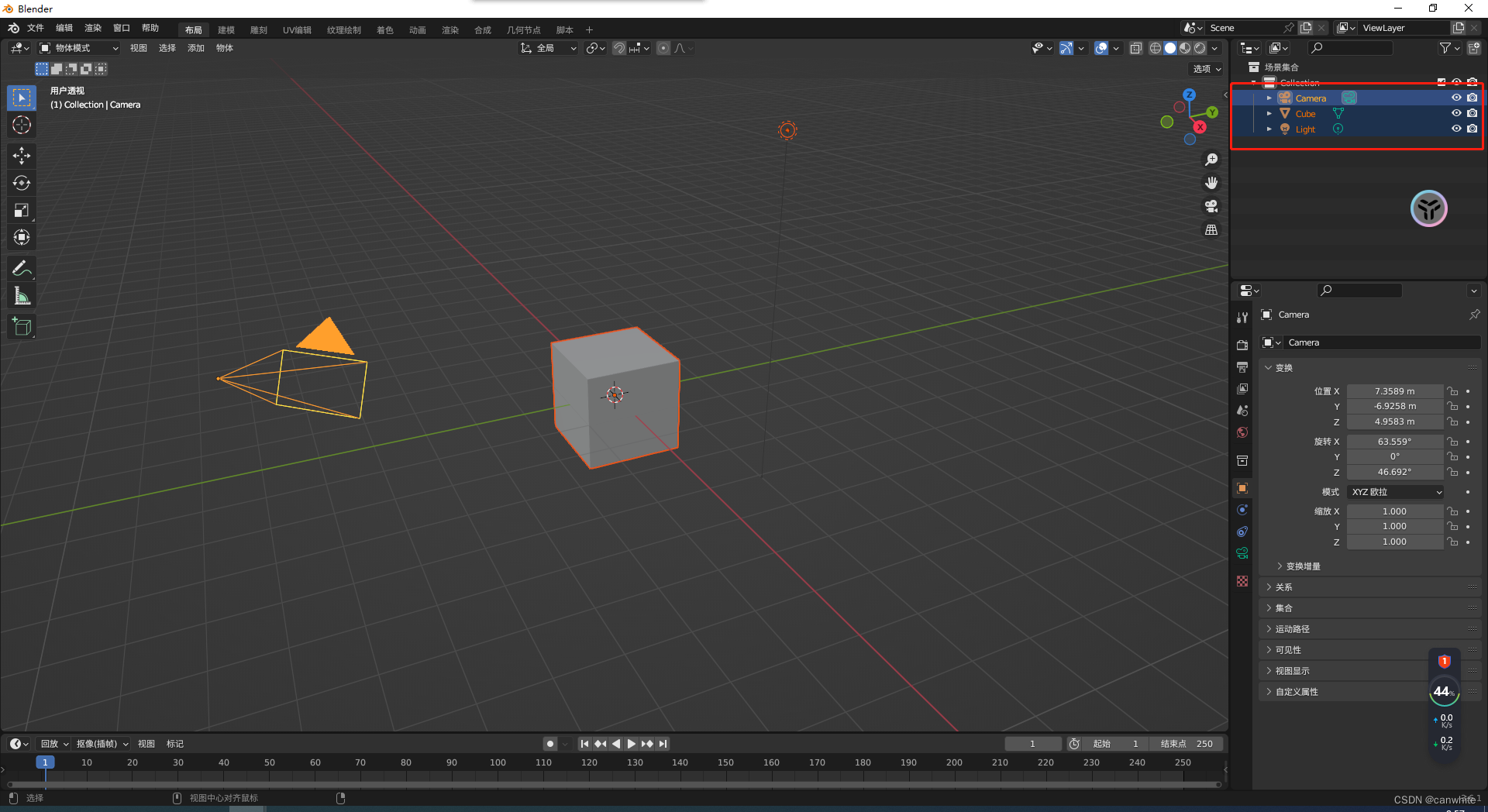The height and width of the screenshot is (812, 1488).
Task: Open the Render properties tab
Action: pyautogui.click(x=1242, y=345)
